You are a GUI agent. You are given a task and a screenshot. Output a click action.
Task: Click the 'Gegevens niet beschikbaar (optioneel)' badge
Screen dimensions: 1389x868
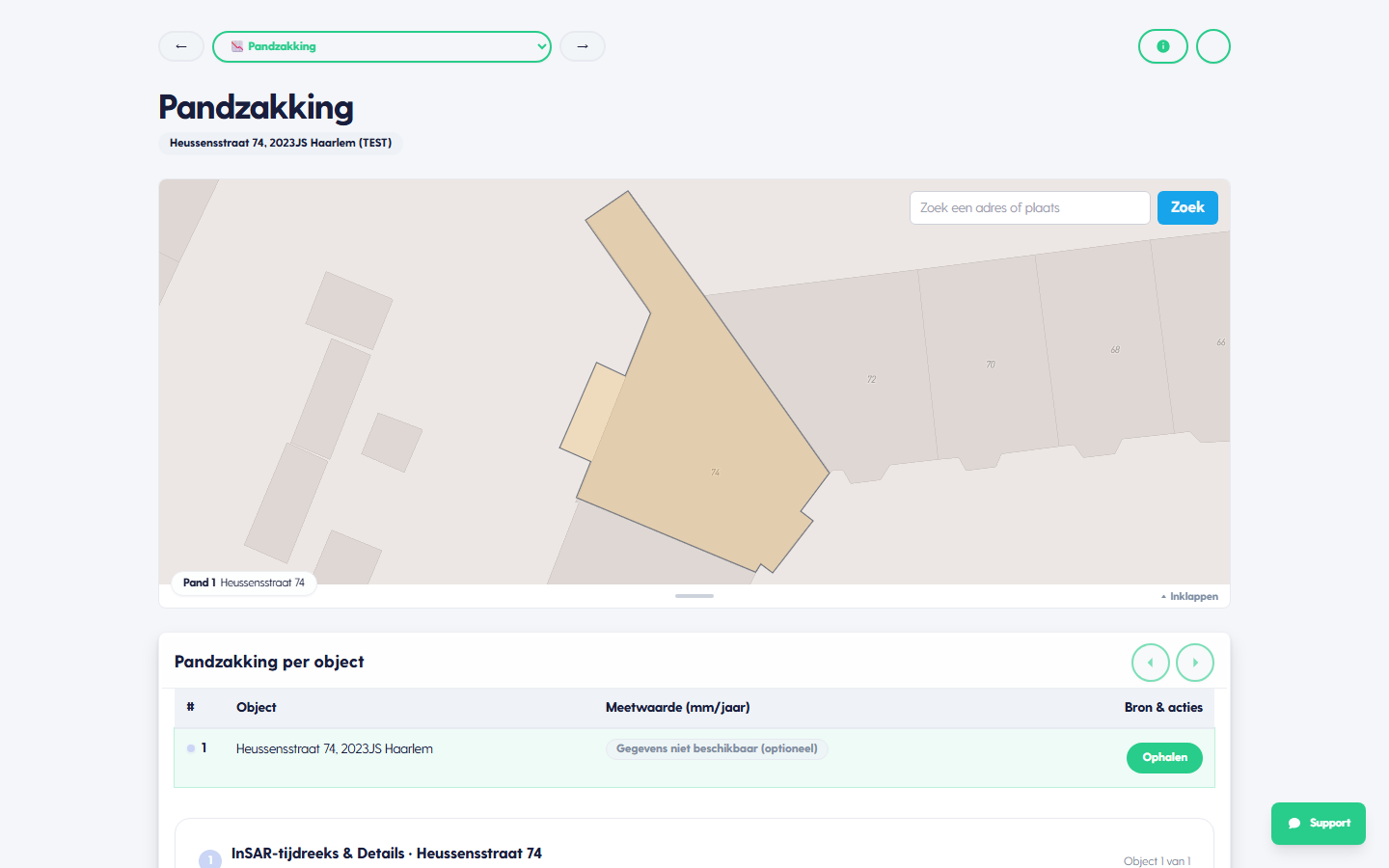[x=717, y=748]
